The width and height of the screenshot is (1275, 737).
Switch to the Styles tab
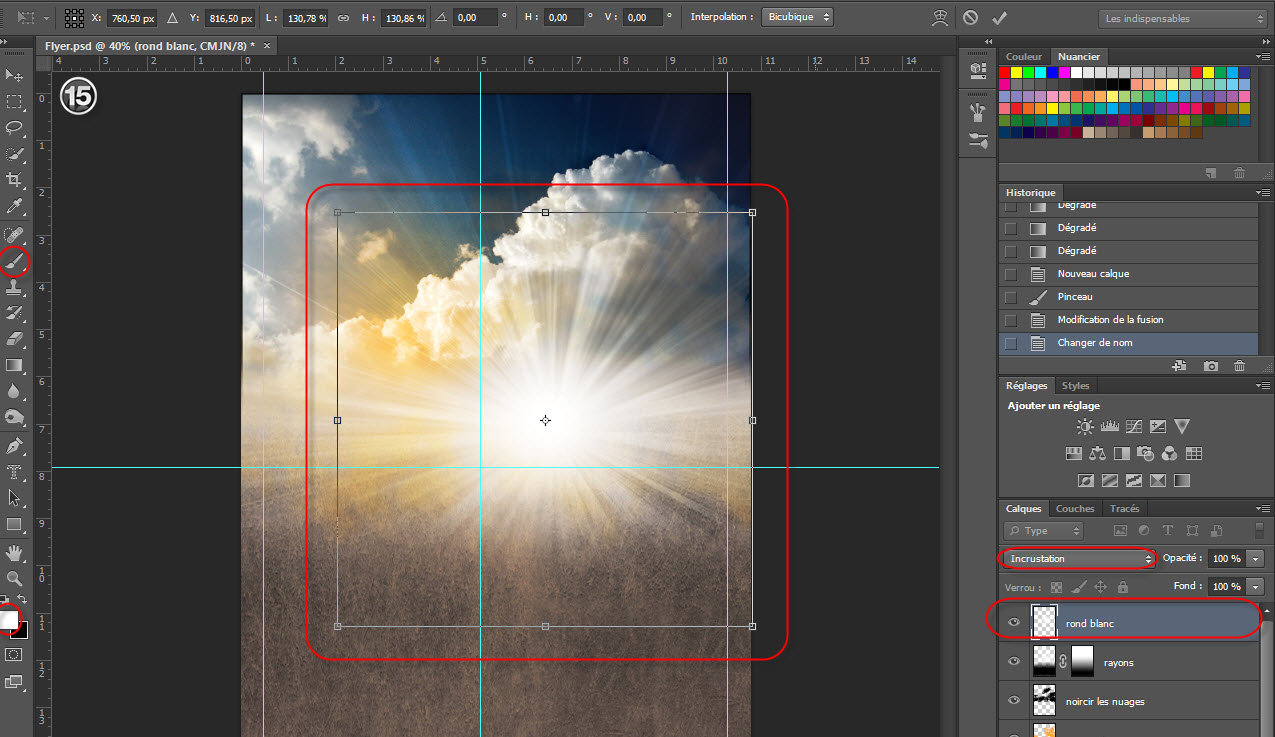[1075, 385]
